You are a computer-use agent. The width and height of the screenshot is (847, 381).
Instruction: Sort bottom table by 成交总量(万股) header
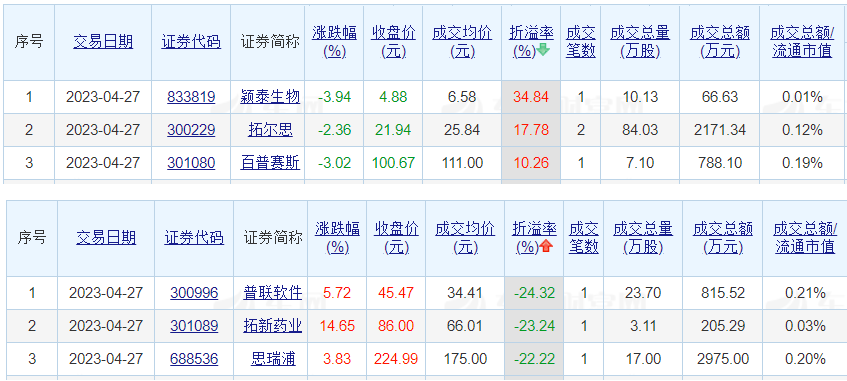(643, 238)
